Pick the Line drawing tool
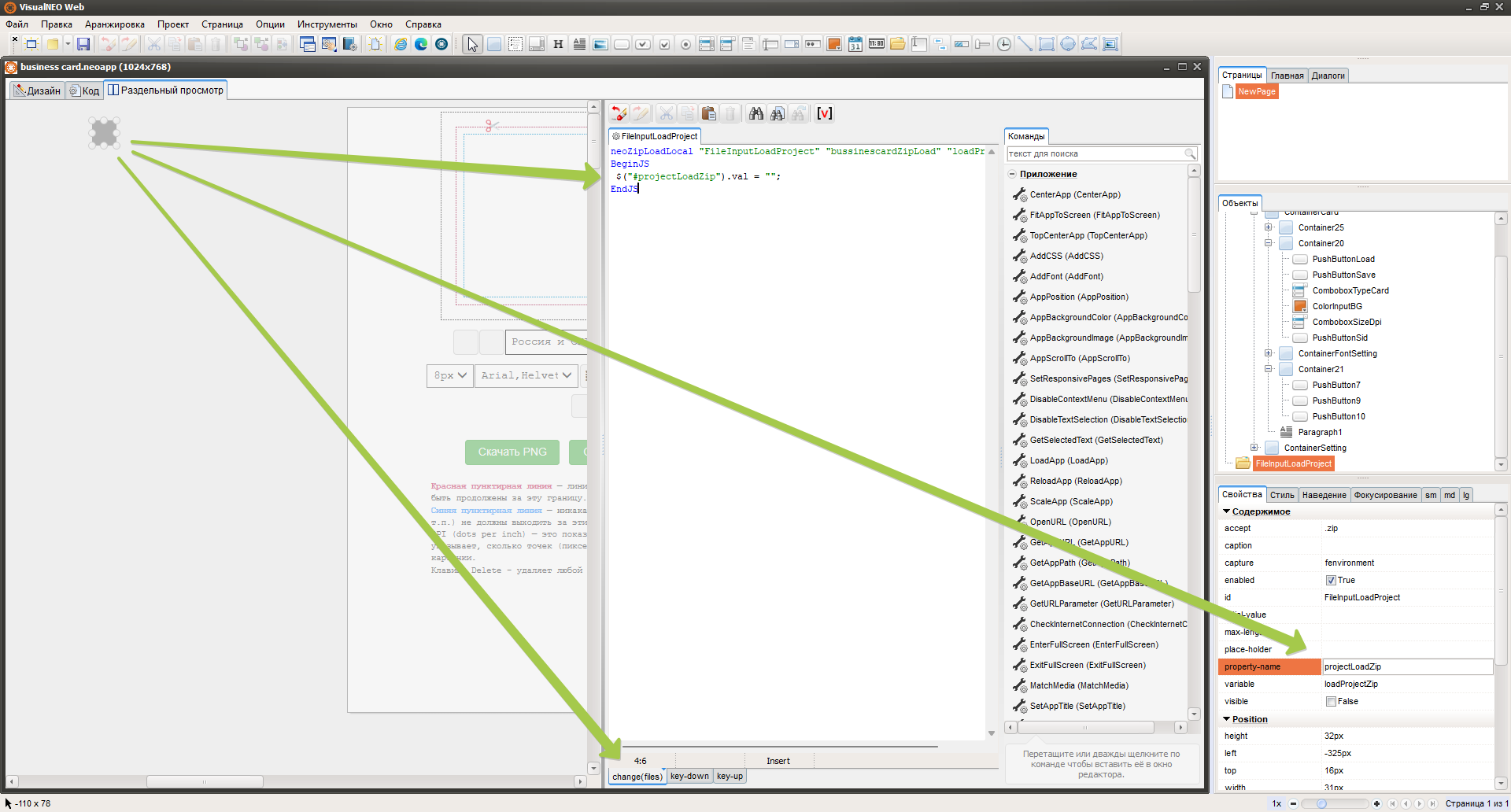The image size is (1511, 812). (x=1025, y=44)
